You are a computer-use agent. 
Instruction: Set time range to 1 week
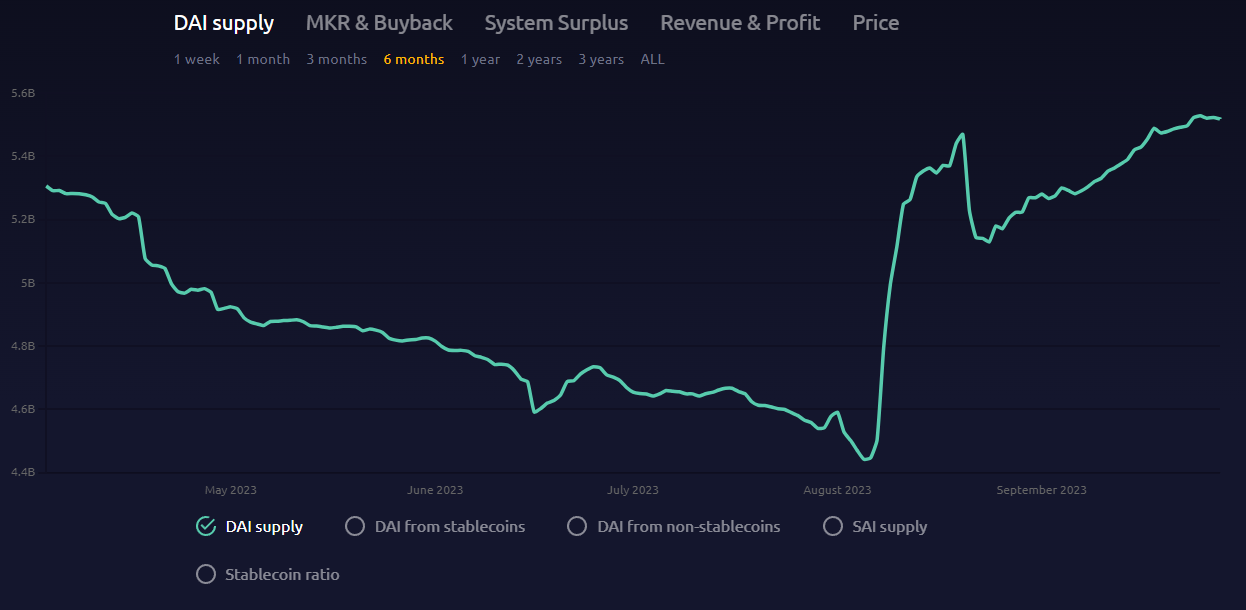tap(197, 59)
